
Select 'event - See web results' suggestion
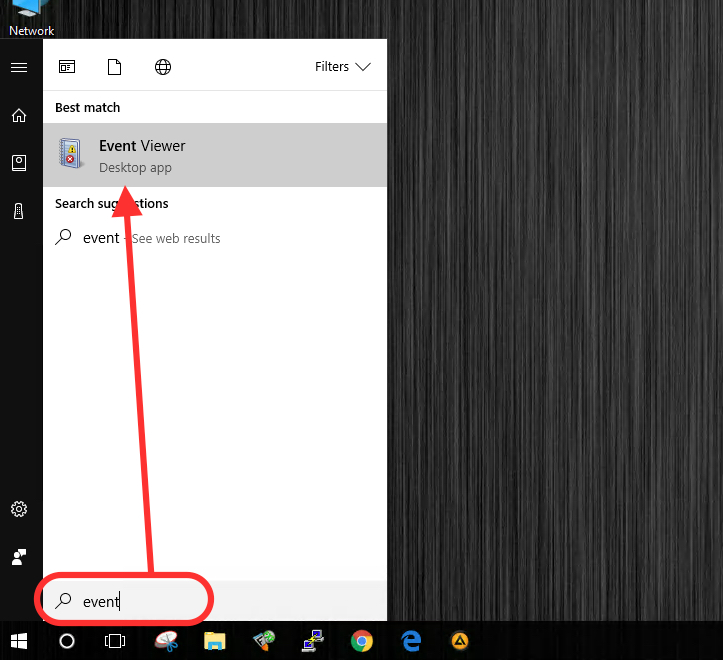(x=215, y=238)
